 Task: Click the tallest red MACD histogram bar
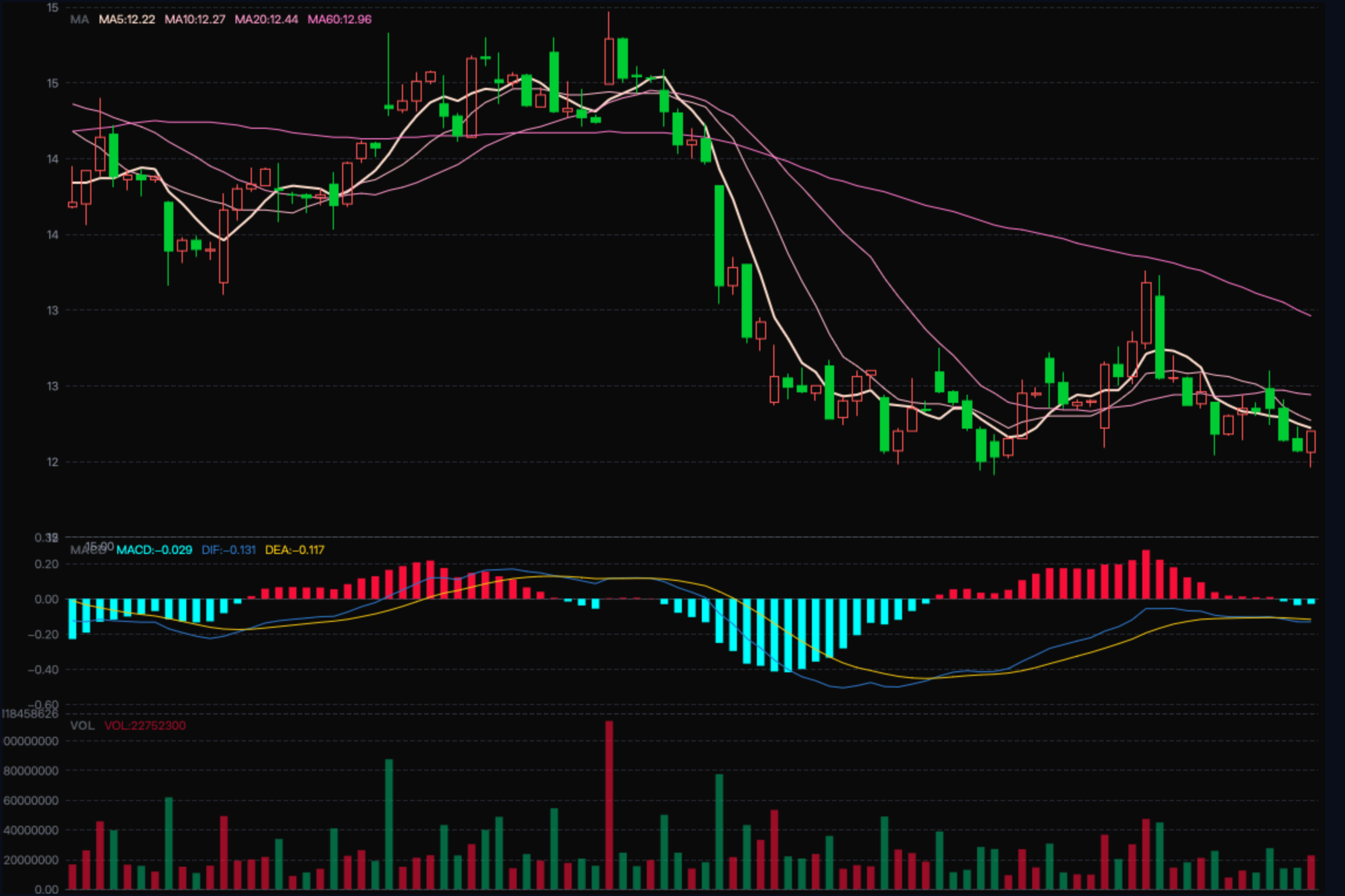tap(1146, 574)
